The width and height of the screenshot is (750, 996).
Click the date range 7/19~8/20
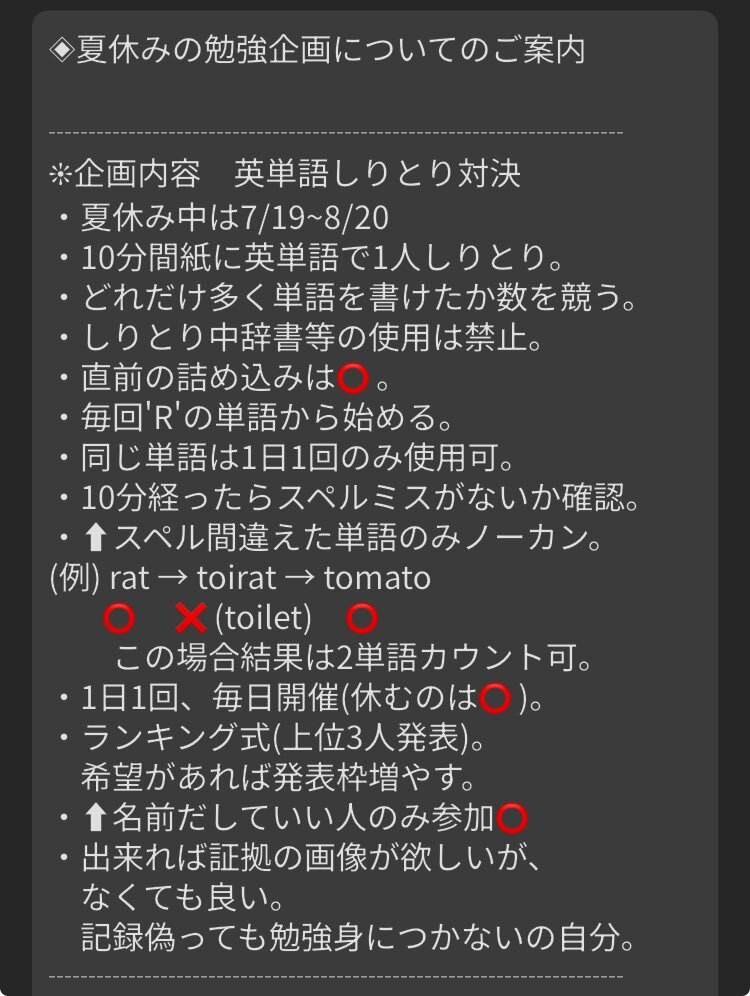[315, 218]
